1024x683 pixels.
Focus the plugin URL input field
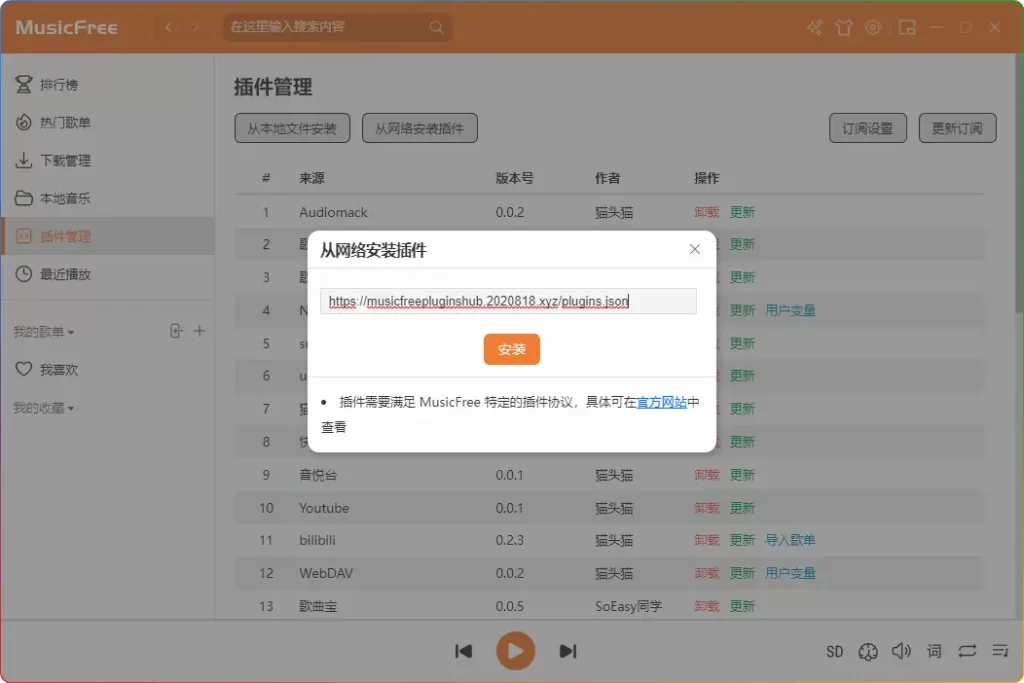click(x=508, y=301)
